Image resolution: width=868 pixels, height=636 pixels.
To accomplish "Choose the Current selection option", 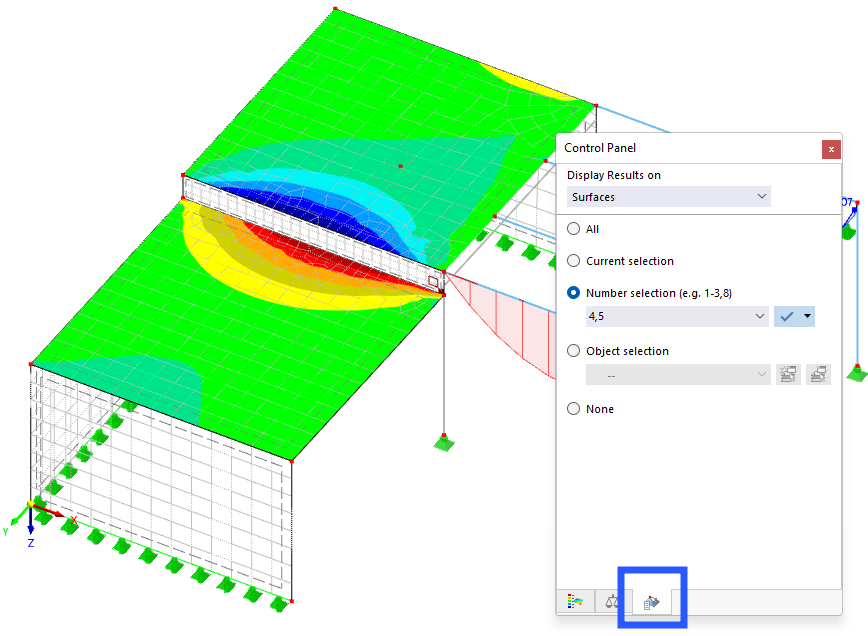I will [x=573, y=260].
